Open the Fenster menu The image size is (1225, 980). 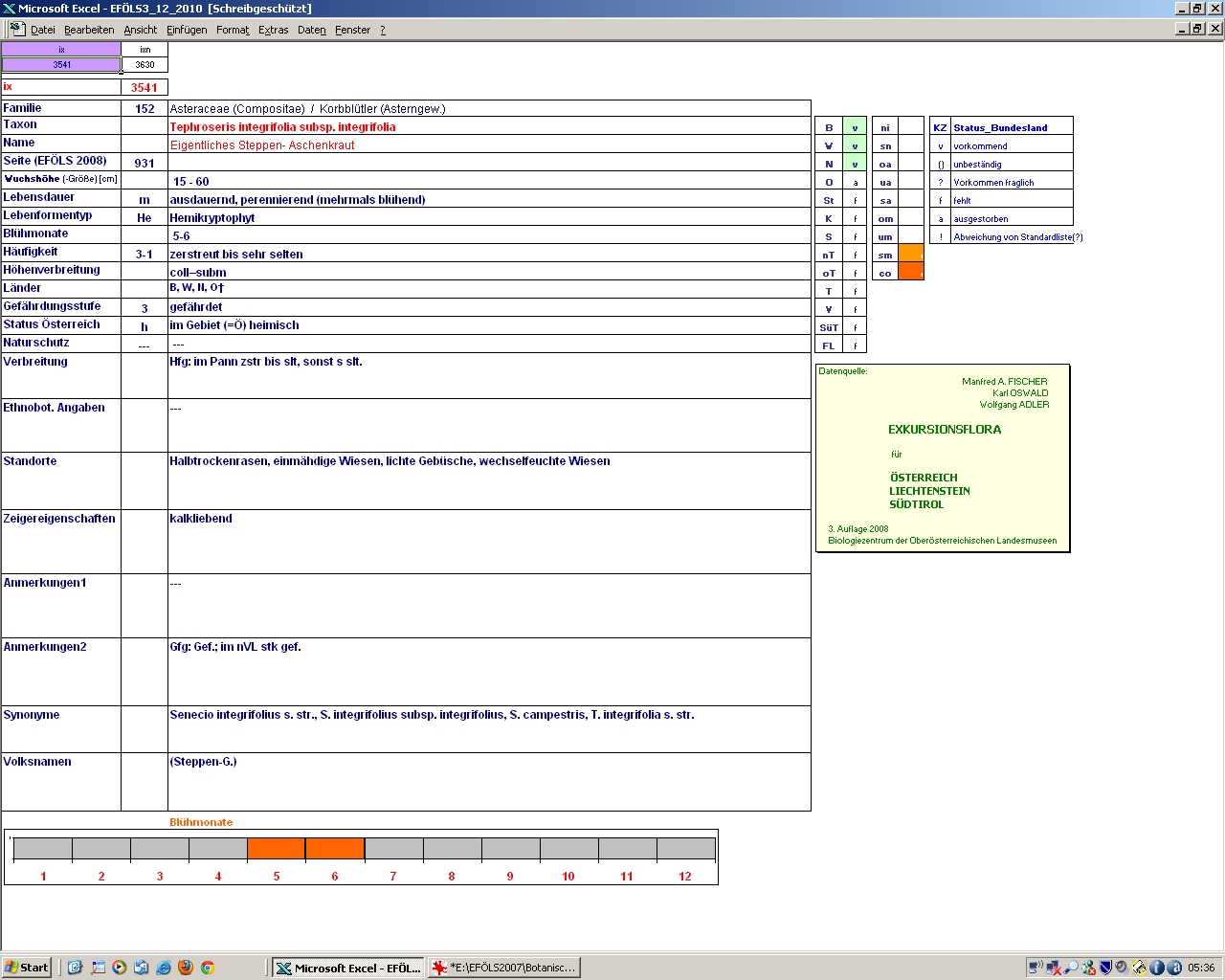[x=353, y=30]
